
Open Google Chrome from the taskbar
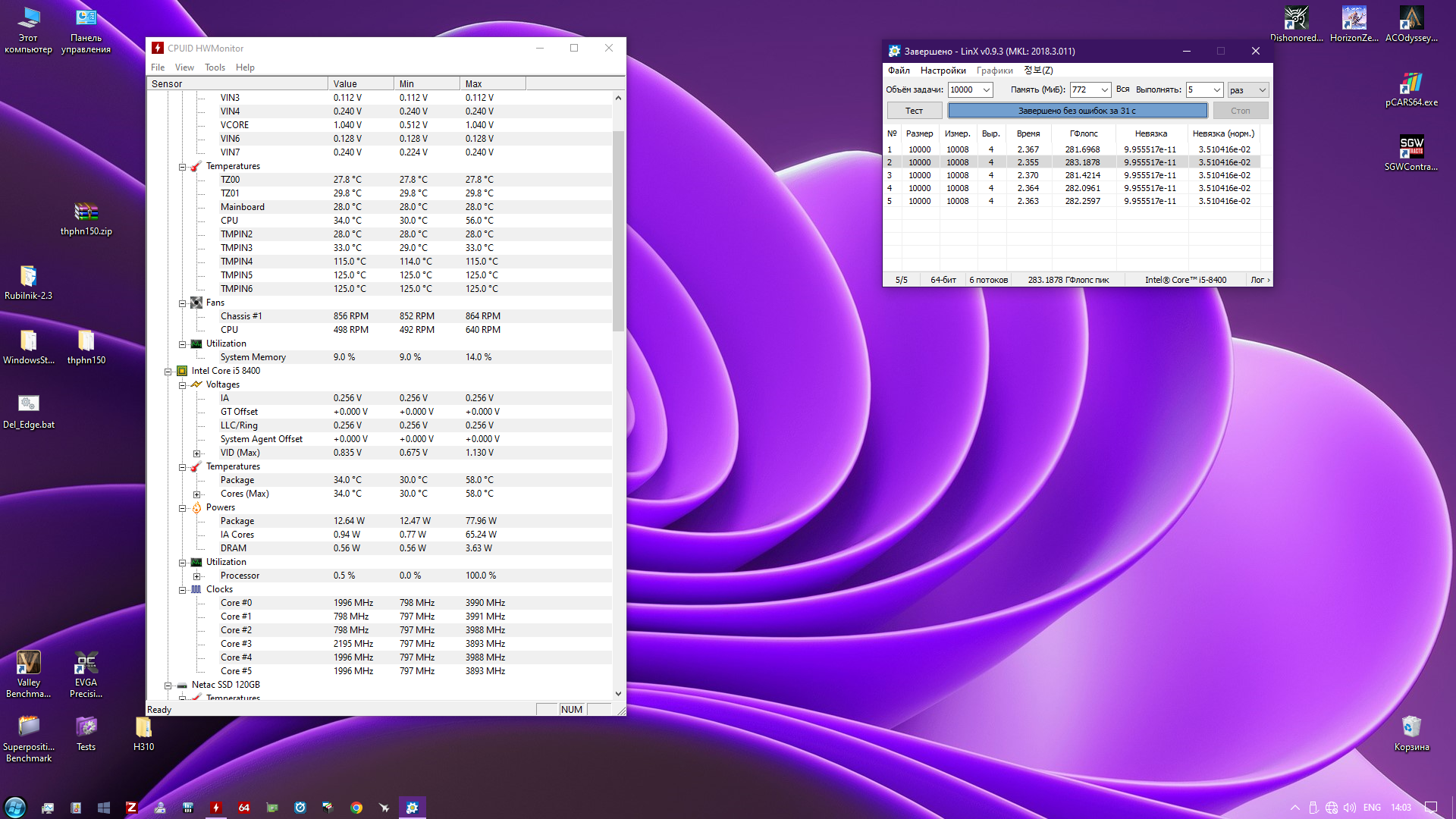356,808
